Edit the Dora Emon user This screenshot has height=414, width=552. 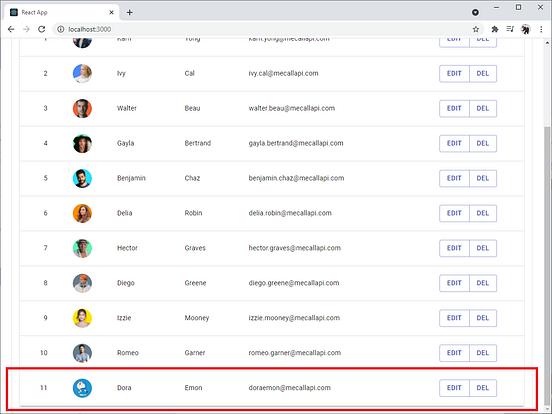tap(454, 388)
